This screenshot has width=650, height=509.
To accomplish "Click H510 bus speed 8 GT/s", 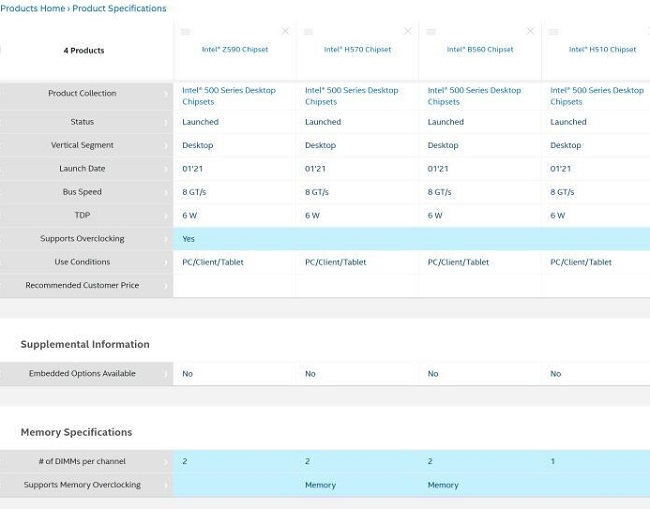I will click(562, 192).
